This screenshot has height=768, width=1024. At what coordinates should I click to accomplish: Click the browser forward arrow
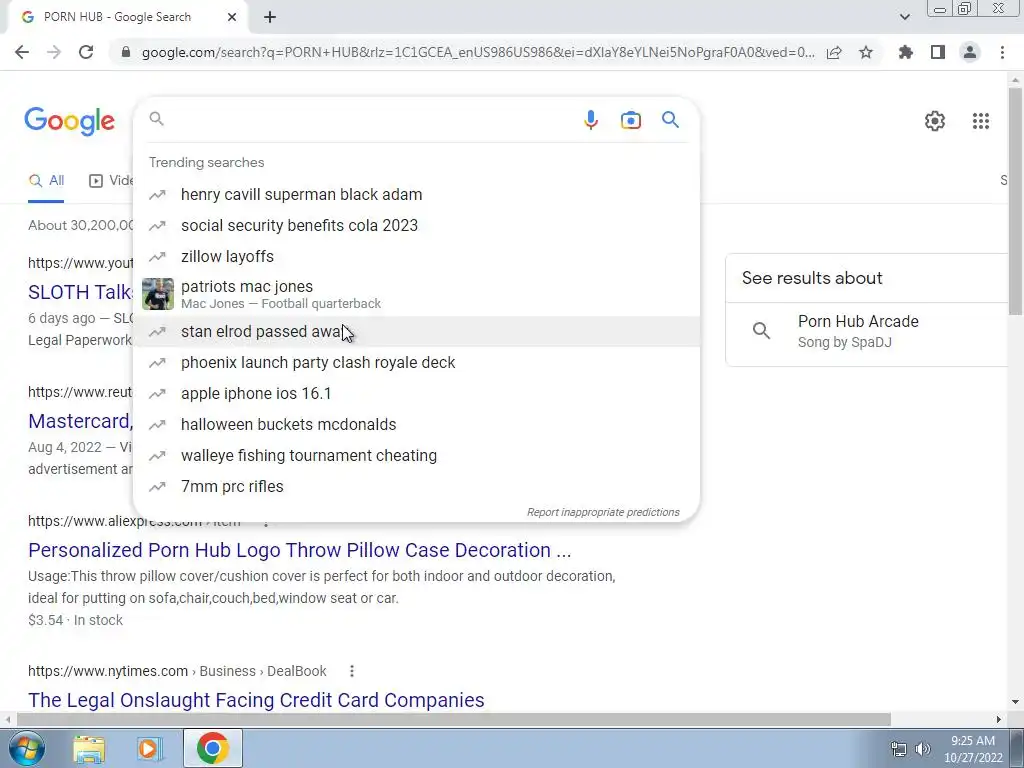pyautogui.click(x=54, y=52)
